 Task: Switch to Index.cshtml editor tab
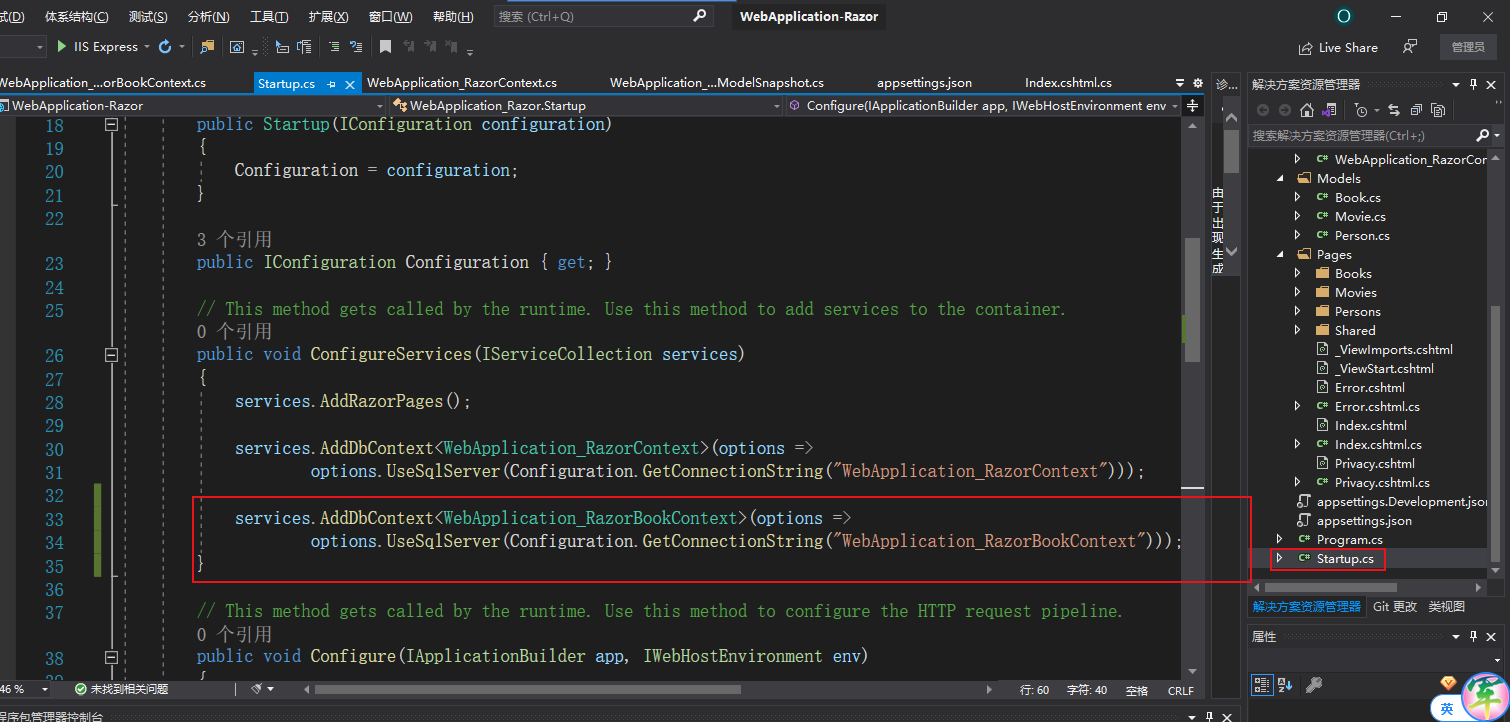[x=1068, y=83]
